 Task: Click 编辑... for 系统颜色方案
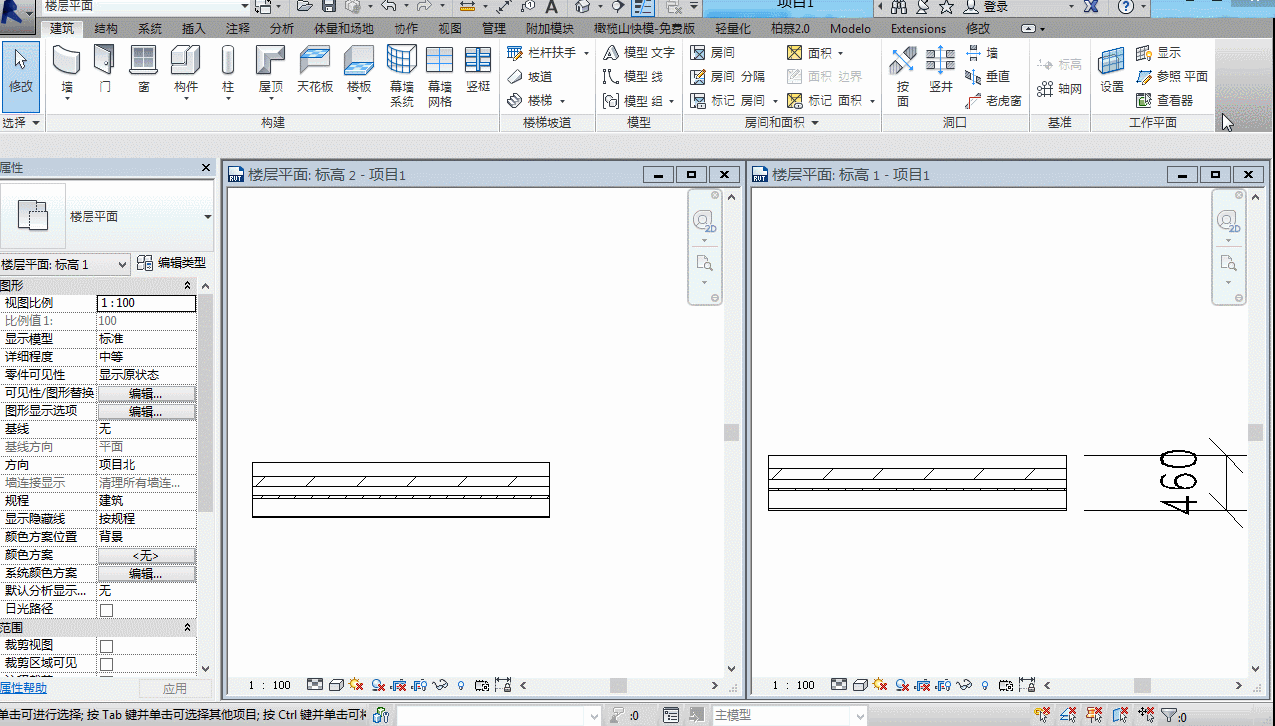pyautogui.click(x=146, y=574)
